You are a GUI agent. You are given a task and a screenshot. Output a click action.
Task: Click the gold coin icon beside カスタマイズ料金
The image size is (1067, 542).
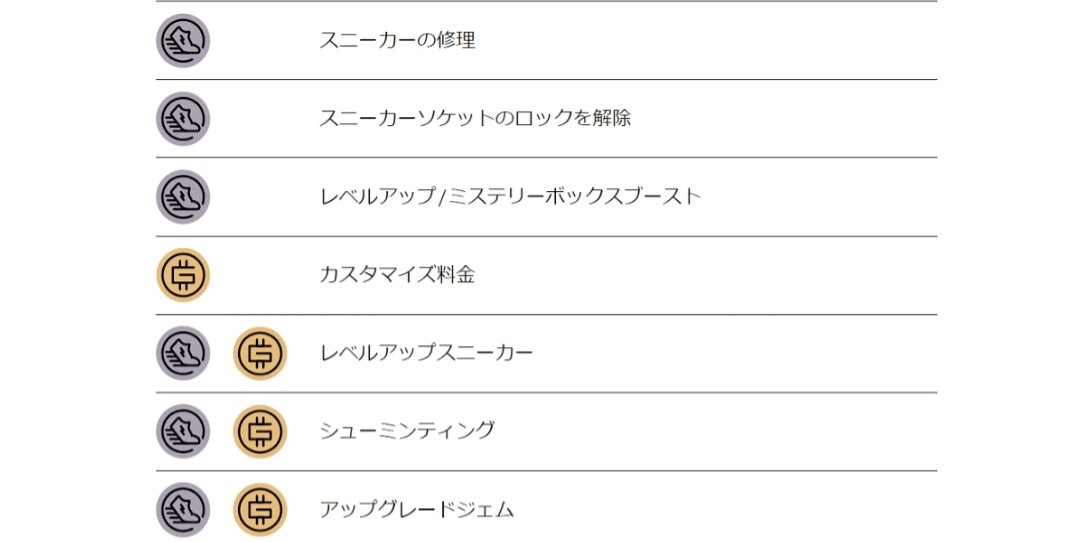[x=183, y=275]
